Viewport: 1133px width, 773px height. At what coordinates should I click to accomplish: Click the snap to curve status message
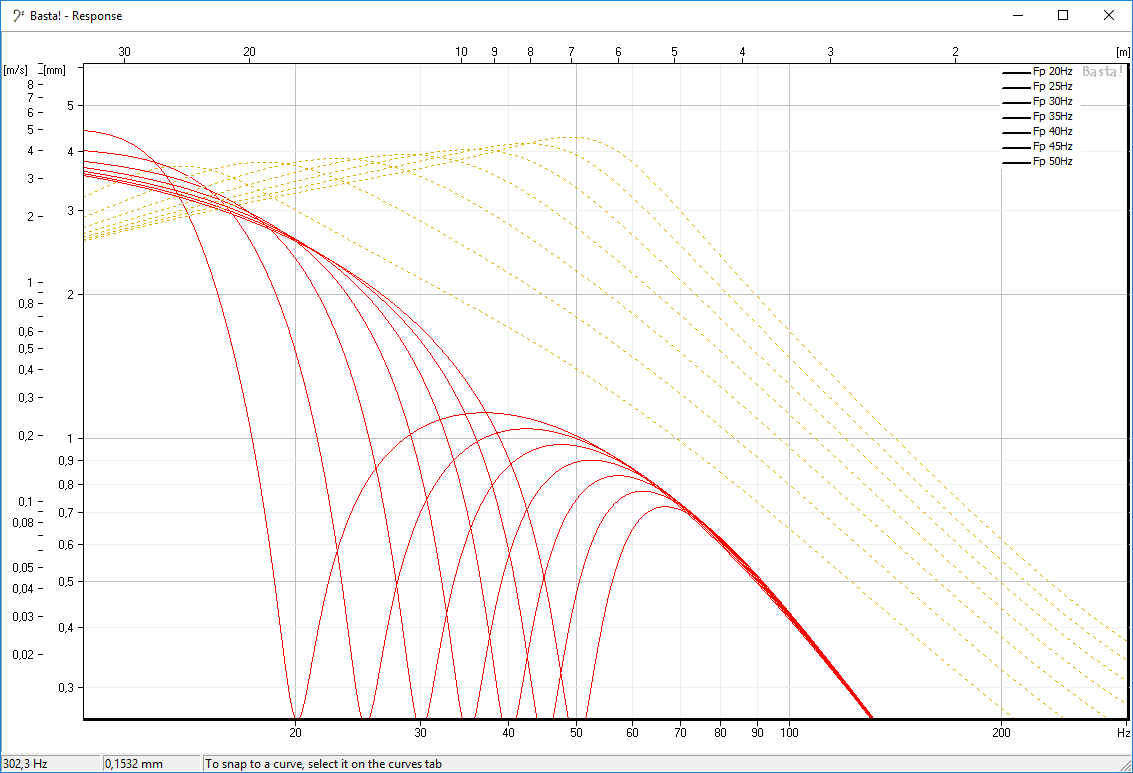[x=323, y=764]
